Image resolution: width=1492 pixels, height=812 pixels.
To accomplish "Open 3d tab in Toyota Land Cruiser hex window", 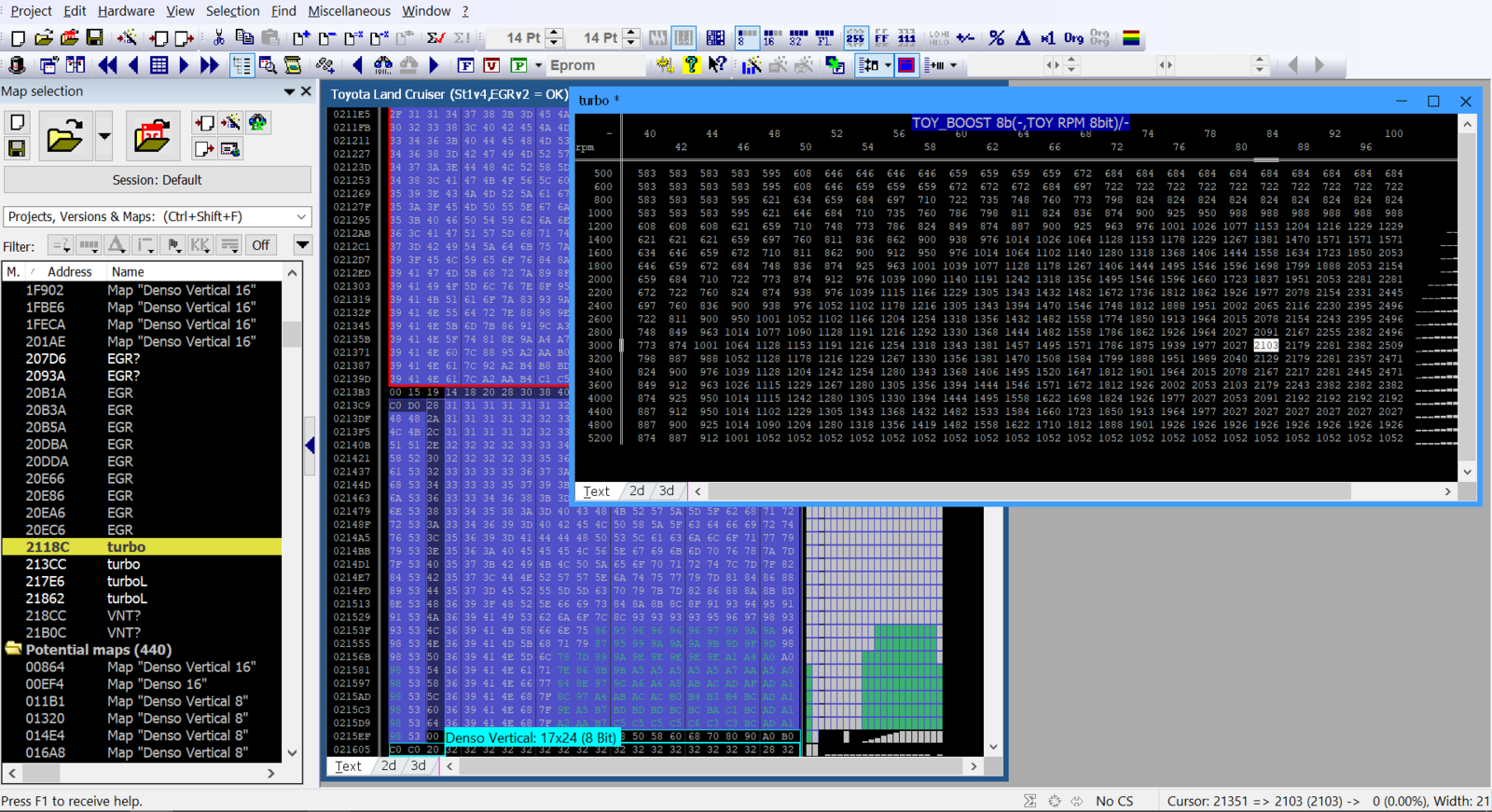I will pos(419,765).
